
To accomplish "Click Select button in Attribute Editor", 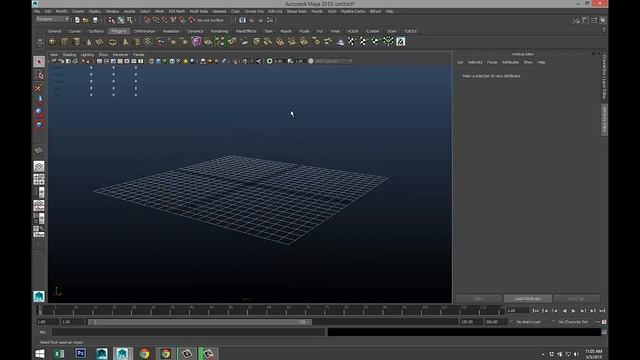I will [479, 299].
